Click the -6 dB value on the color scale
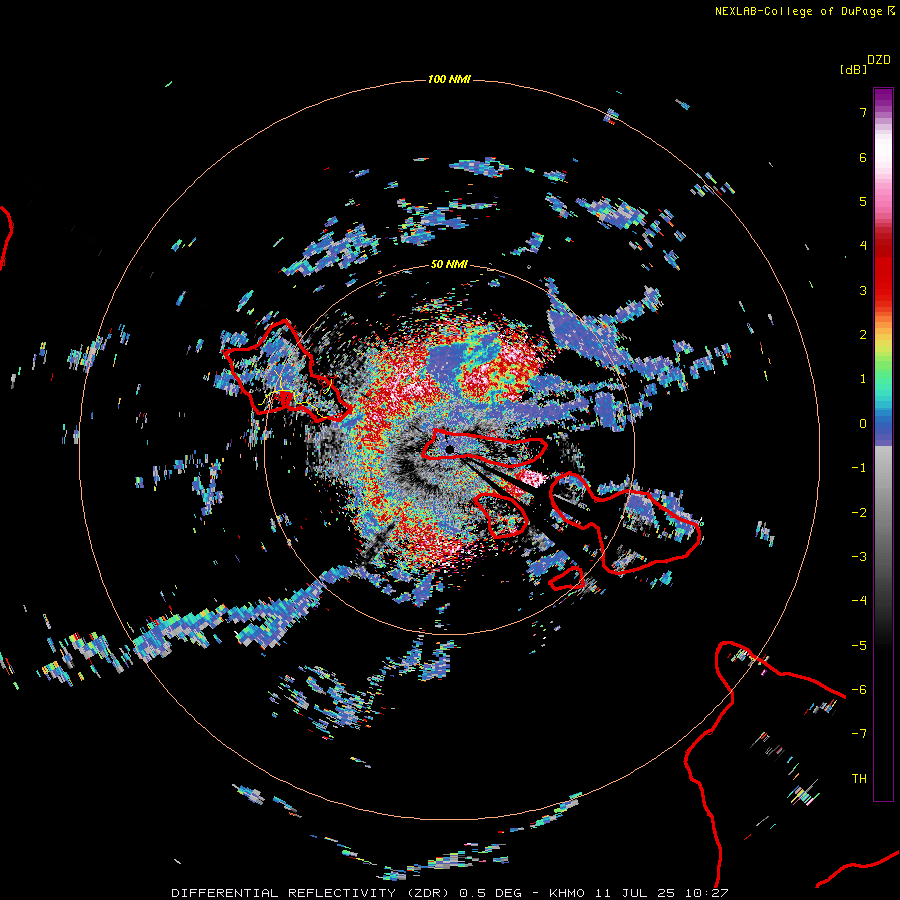This screenshot has height=900, width=900. click(x=859, y=690)
